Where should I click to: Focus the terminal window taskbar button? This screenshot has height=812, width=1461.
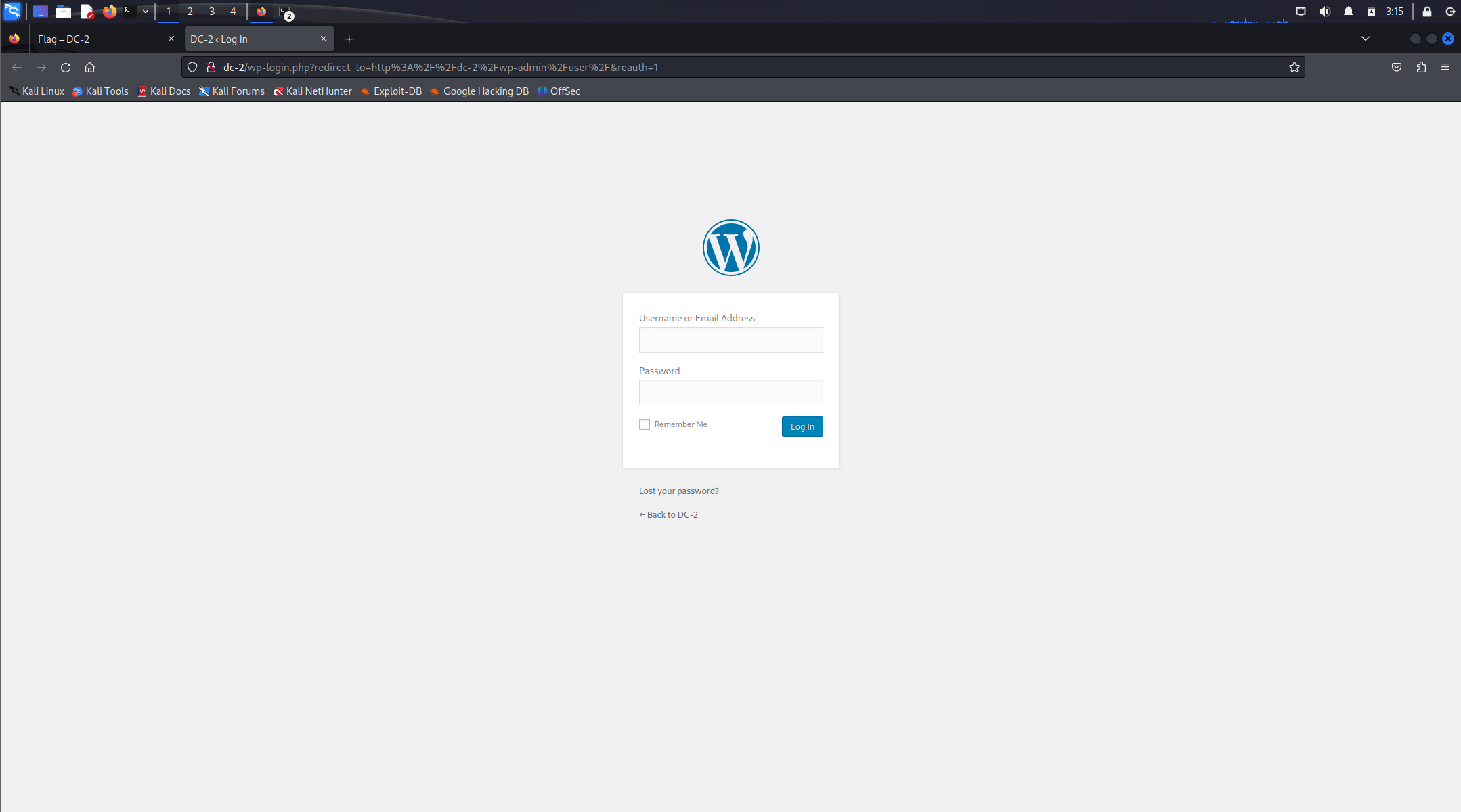click(x=286, y=12)
